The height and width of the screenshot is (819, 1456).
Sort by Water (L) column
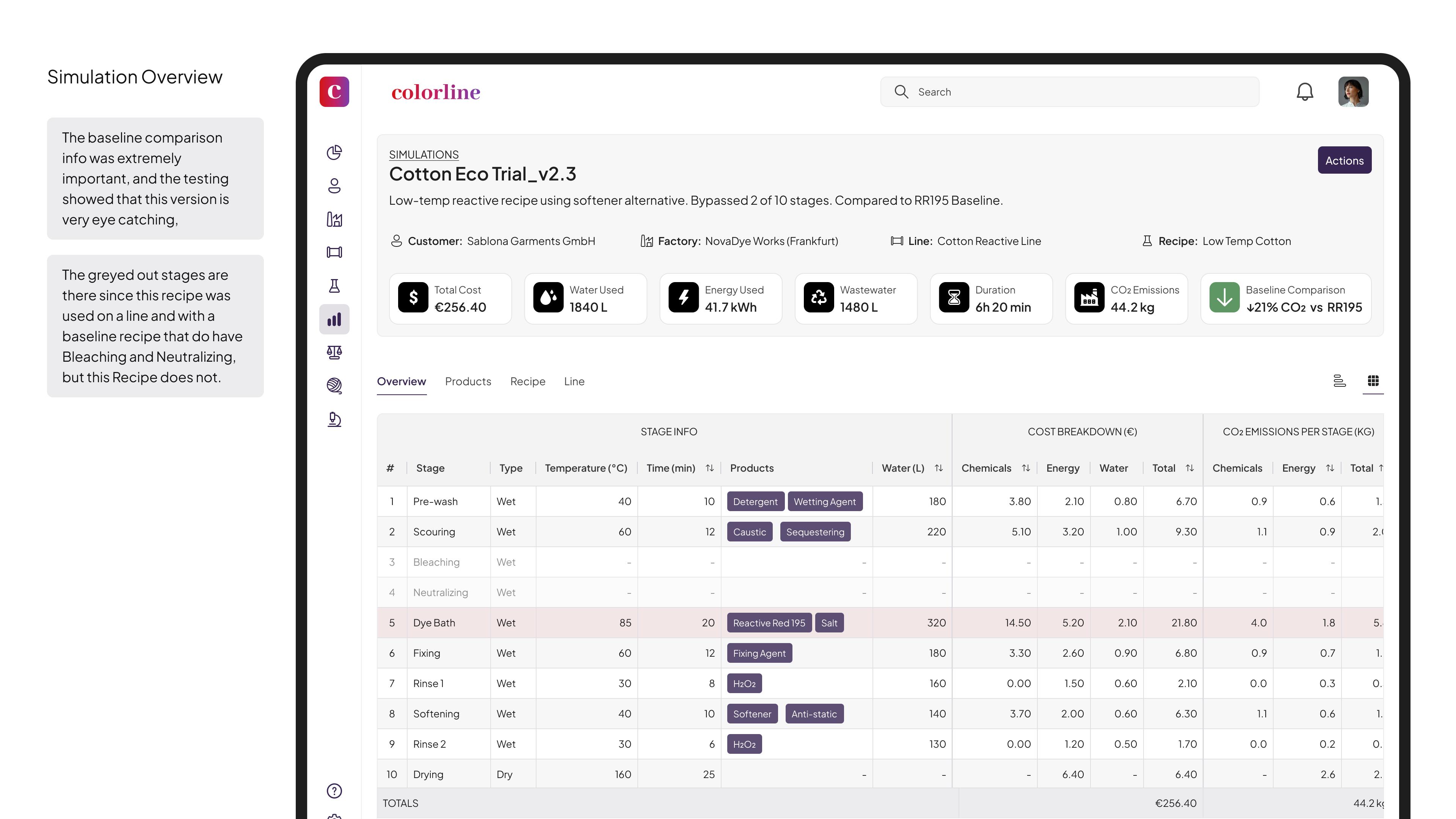pyautogui.click(x=939, y=468)
